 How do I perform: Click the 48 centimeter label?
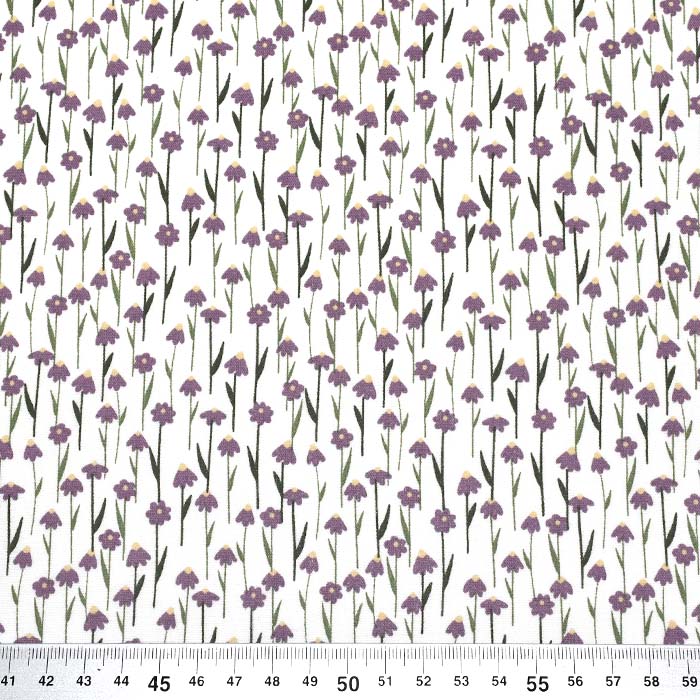point(273,680)
